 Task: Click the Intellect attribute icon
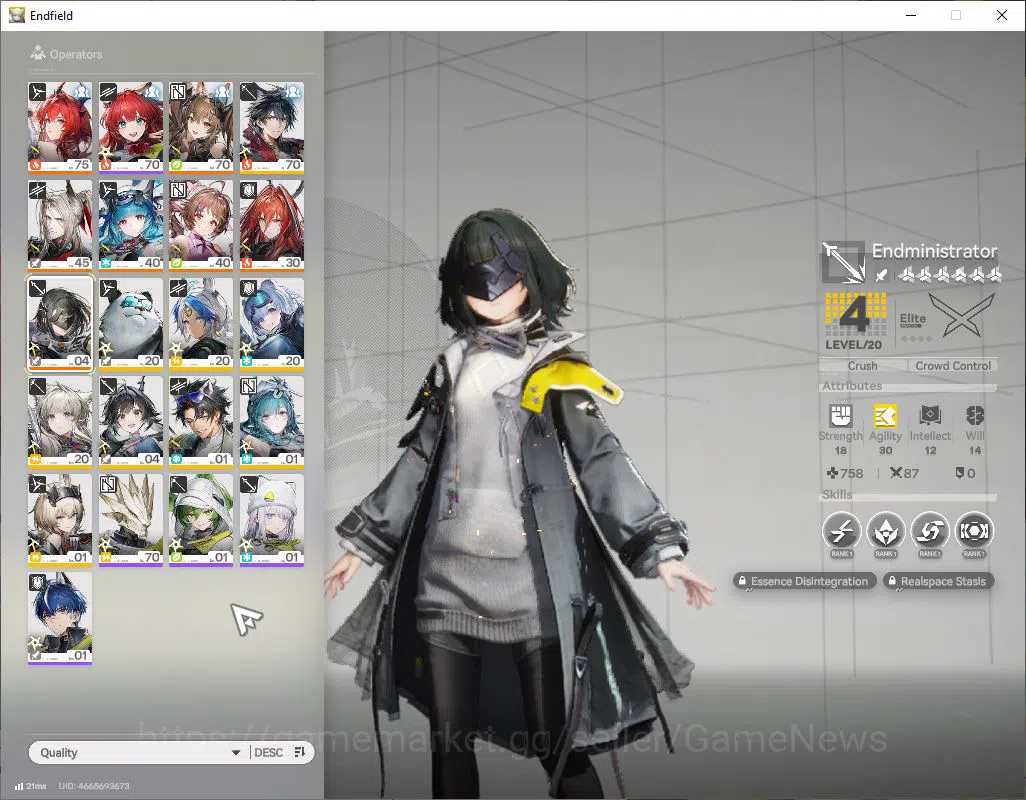point(930,415)
